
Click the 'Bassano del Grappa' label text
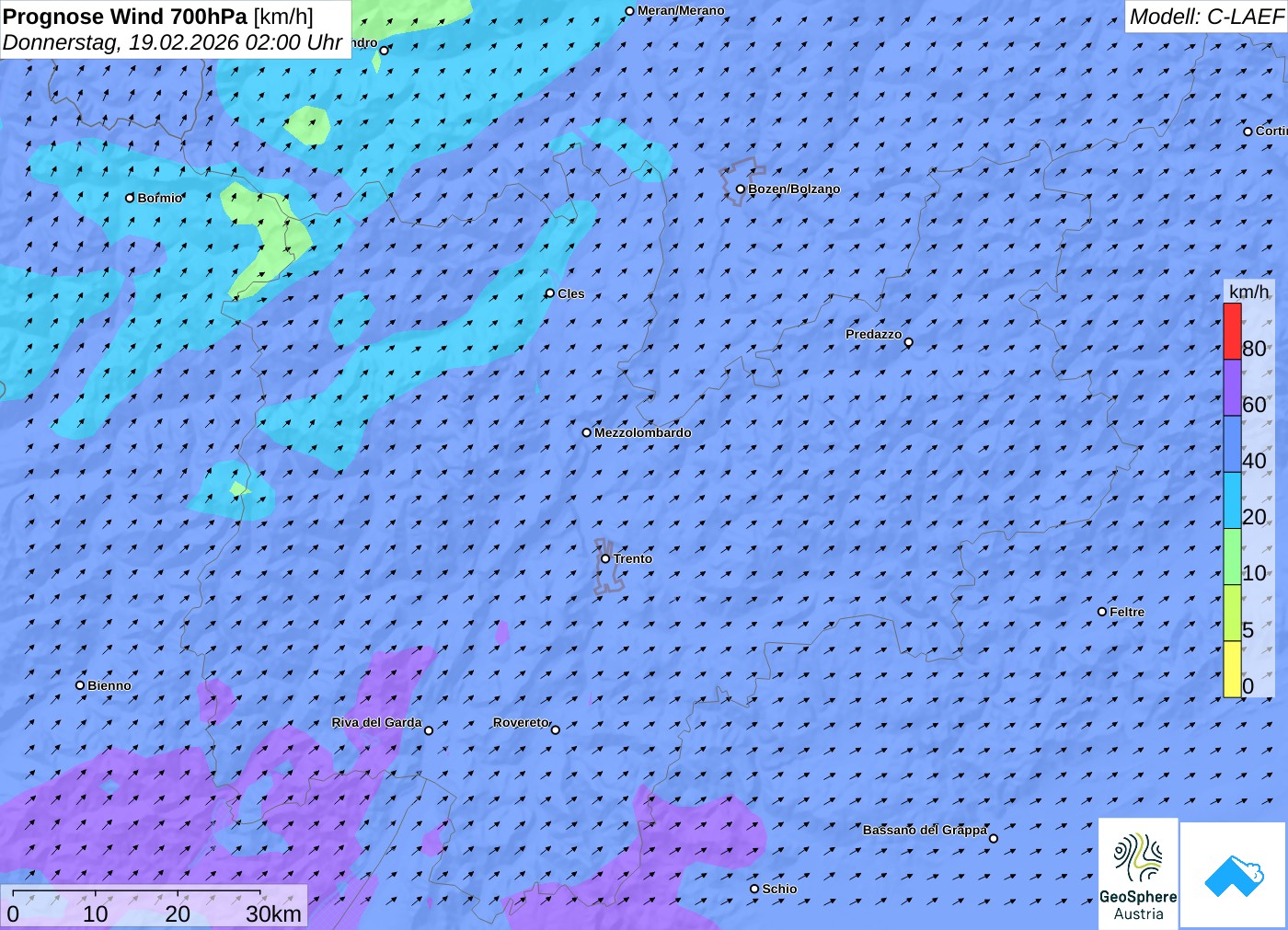tap(925, 830)
